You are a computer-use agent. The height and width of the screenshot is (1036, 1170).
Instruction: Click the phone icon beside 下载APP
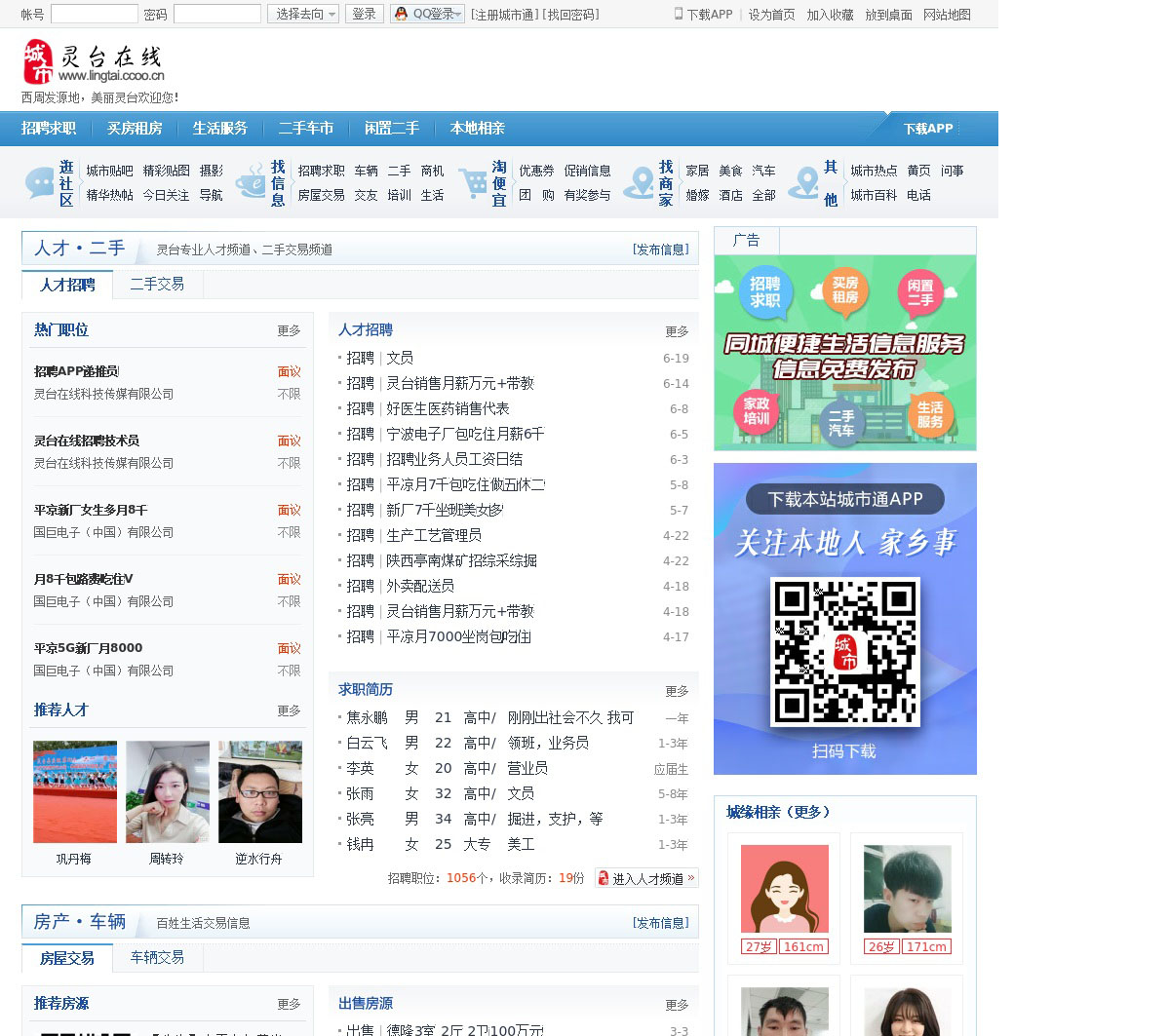(x=679, y=14)
